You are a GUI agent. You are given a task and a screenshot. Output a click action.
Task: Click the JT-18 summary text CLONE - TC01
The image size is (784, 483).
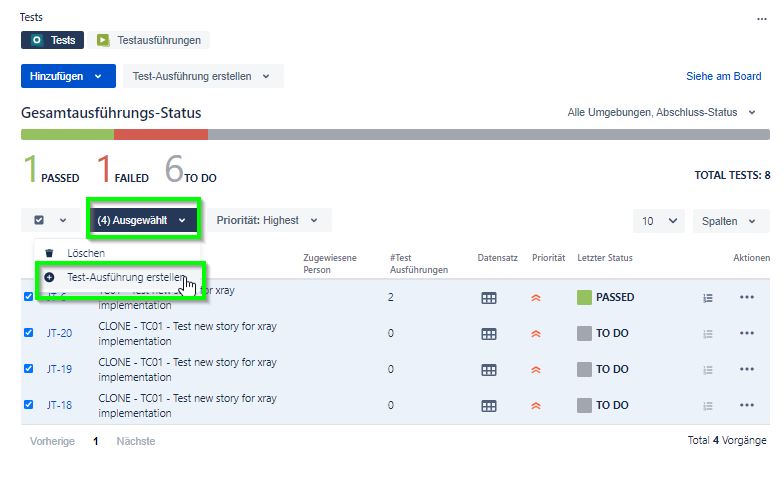click(187, 406)
